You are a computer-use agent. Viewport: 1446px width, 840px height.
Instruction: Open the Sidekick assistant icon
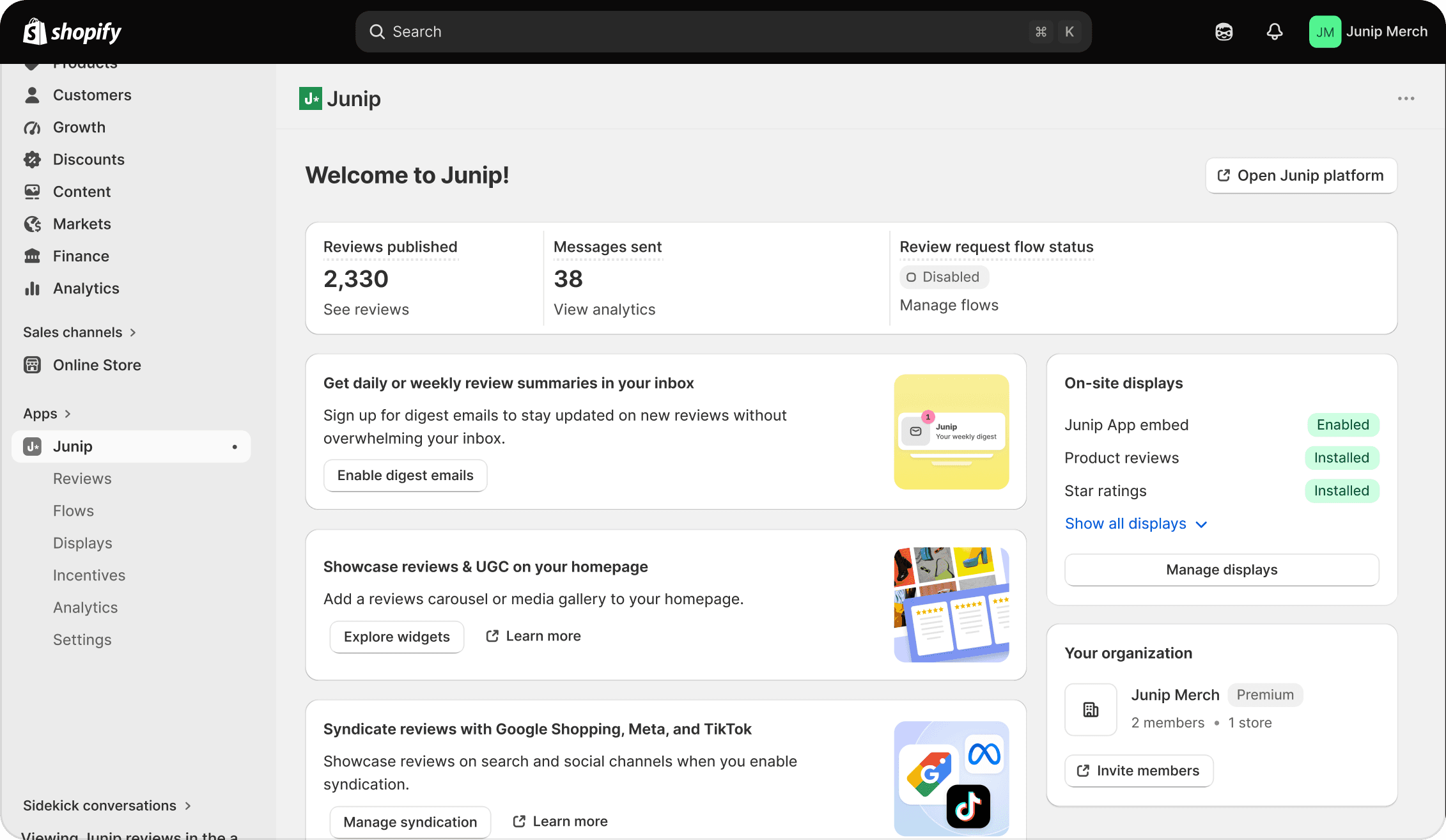[x=1224, y=32]
